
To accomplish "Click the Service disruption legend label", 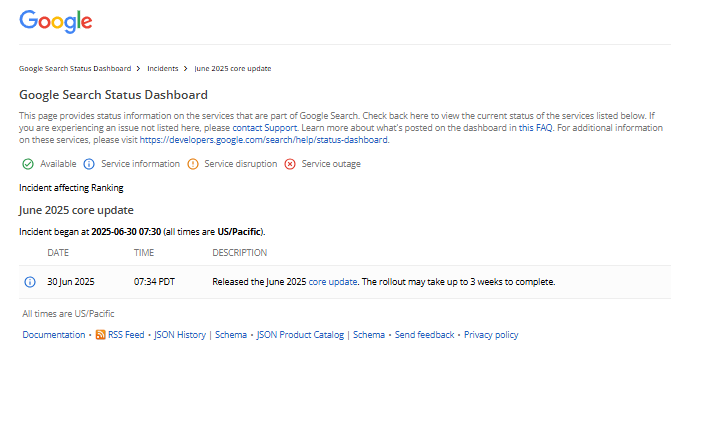I will 240,164.
